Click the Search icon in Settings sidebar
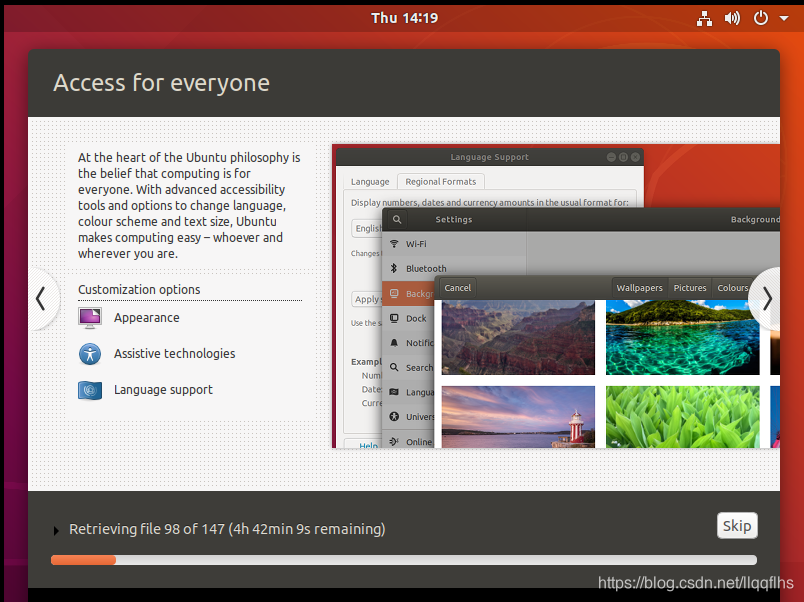This screenshot has width=804, height=602. (x=394, y=368)
